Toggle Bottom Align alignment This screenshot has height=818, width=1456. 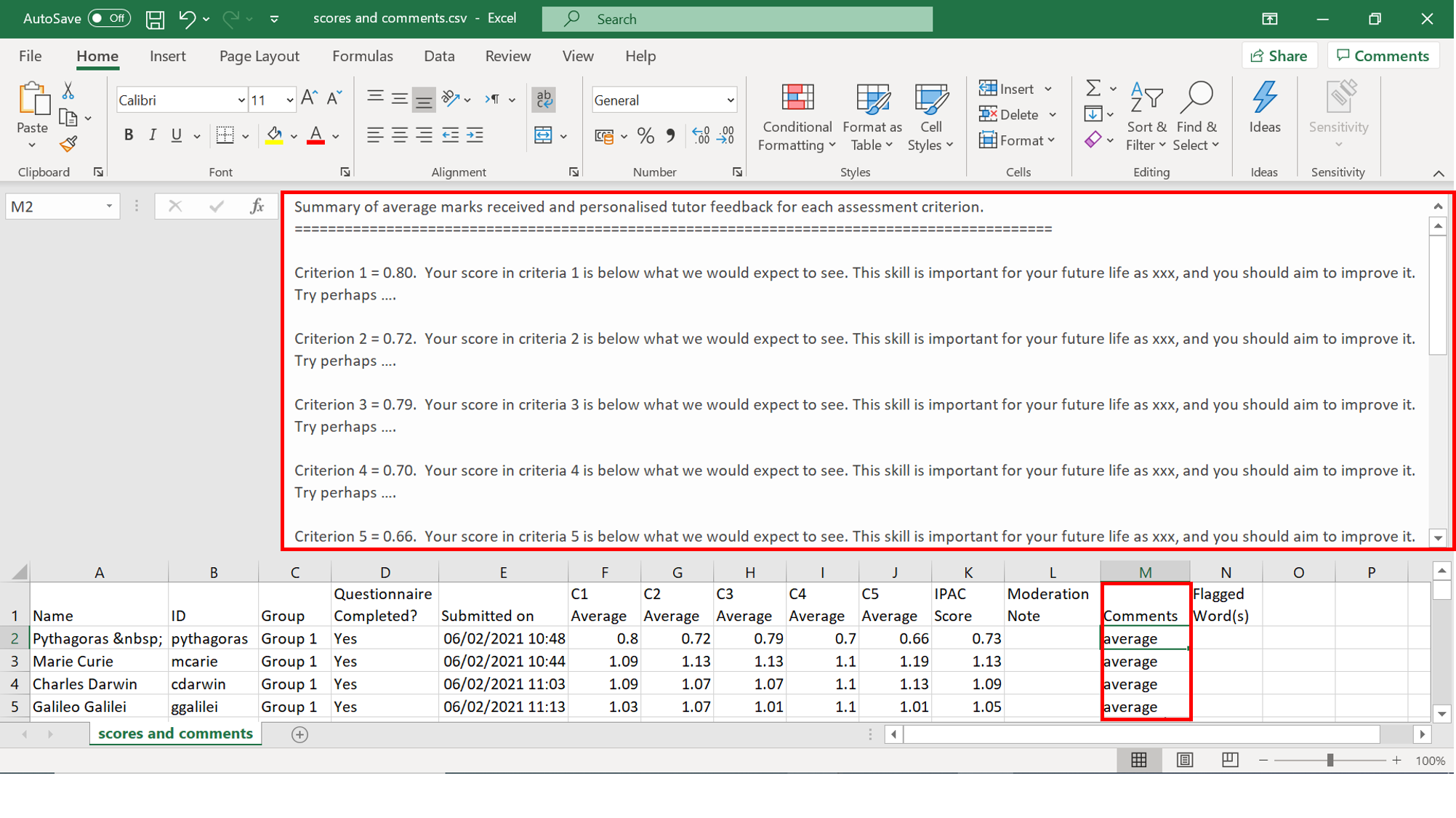(x=424, y=99)
